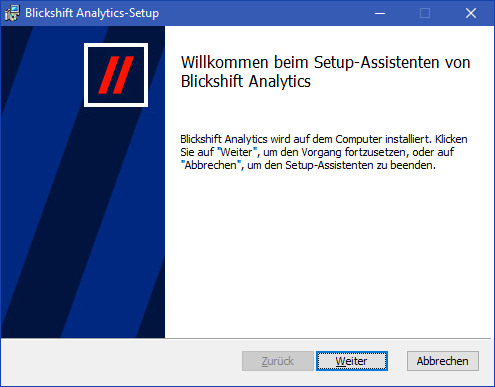Screen dimensions: 495x387
Task: Click the installer icon in the title bar
Action: 12,13
